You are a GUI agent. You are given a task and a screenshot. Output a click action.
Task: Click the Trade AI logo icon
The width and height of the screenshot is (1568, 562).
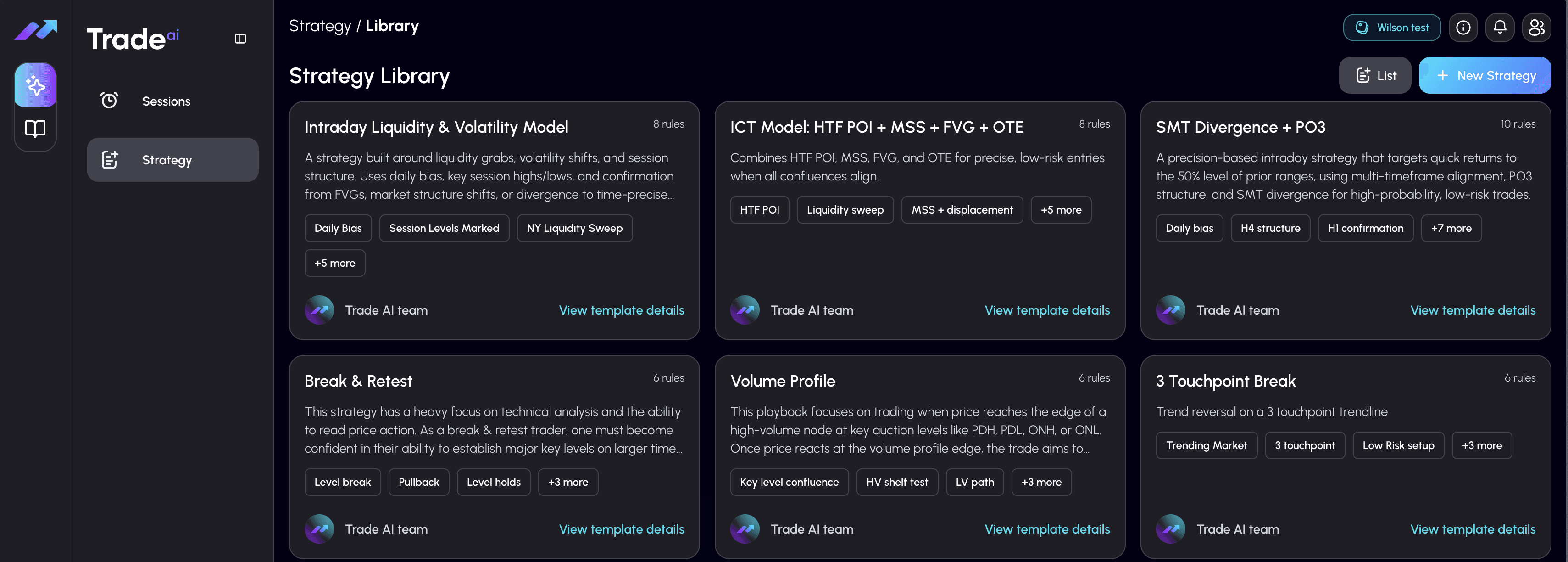pyautogui.click(x=35, y=29)
